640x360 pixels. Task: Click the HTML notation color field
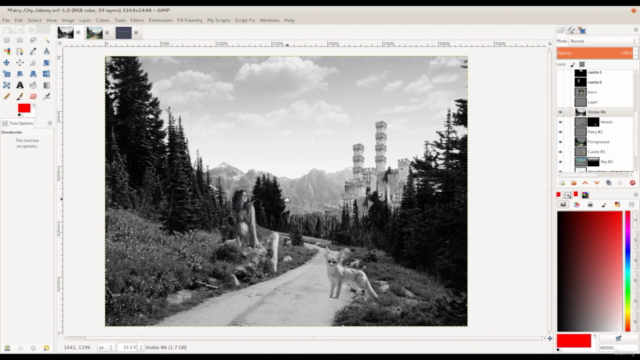pos(618,348)
